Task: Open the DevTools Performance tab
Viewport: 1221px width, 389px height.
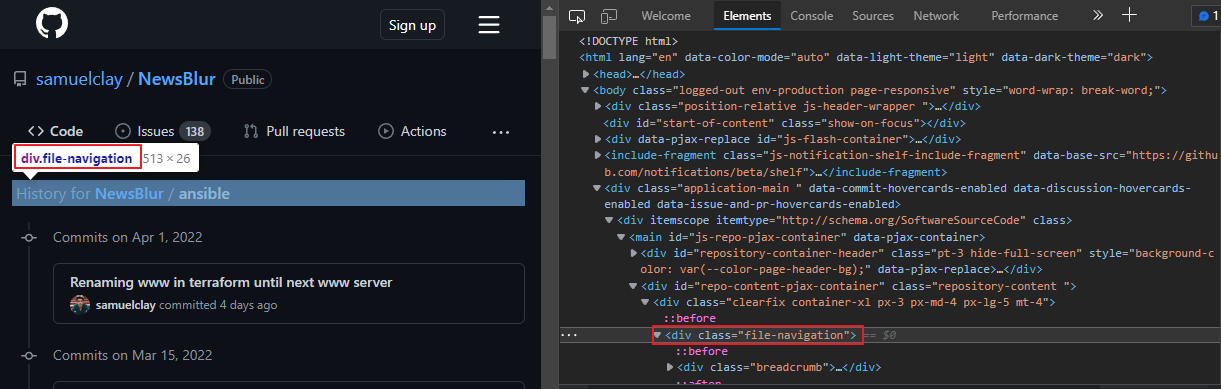Action: [1024, 16]
